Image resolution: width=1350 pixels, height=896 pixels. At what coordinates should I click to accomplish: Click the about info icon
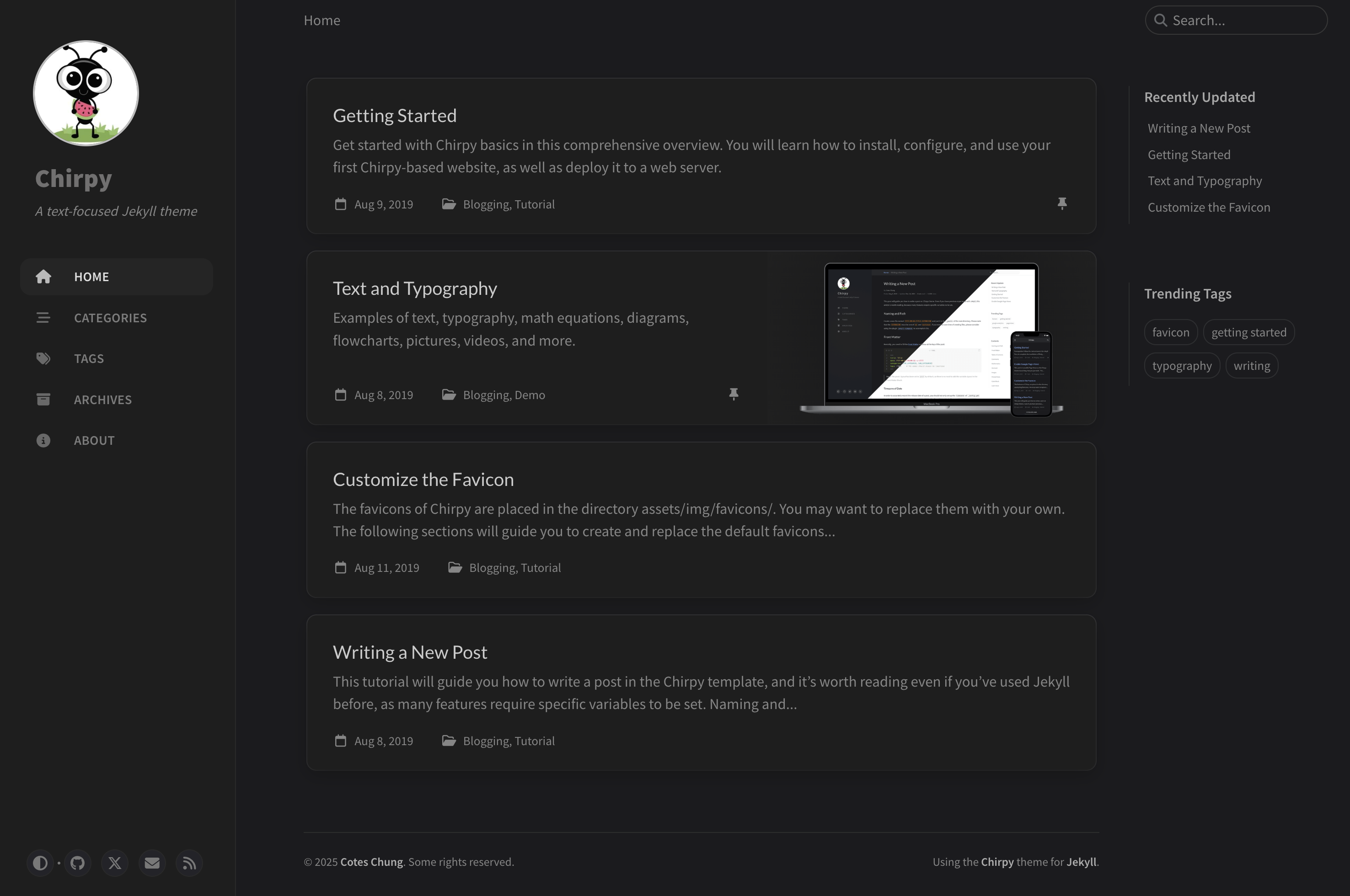43,440
